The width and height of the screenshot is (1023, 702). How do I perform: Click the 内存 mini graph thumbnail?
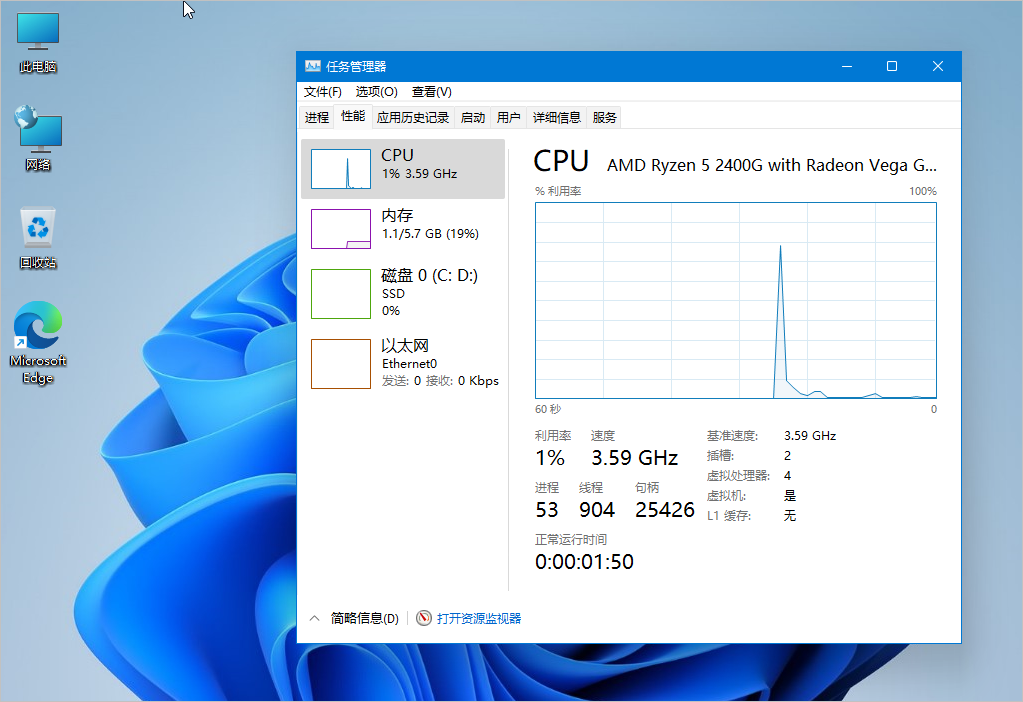click(x=341, y=229)
